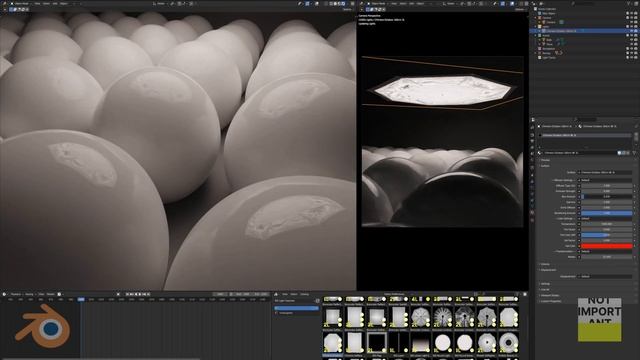The width and height of the screenshot is (640, 360).
Task: Toggle eye icon of last outliner collection
Action: point(632,58)
